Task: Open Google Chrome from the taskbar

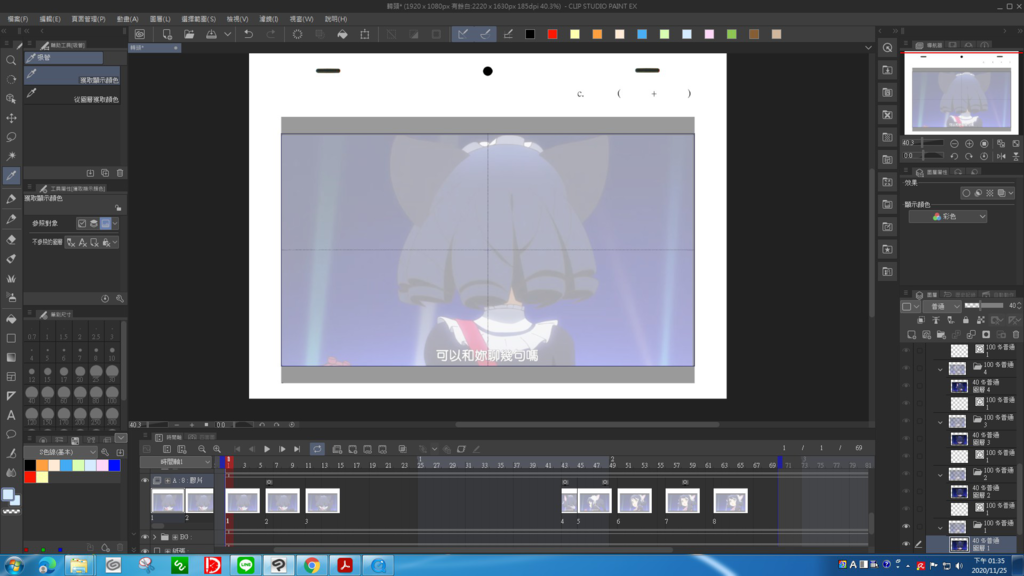Action: [x=312, y=565]
